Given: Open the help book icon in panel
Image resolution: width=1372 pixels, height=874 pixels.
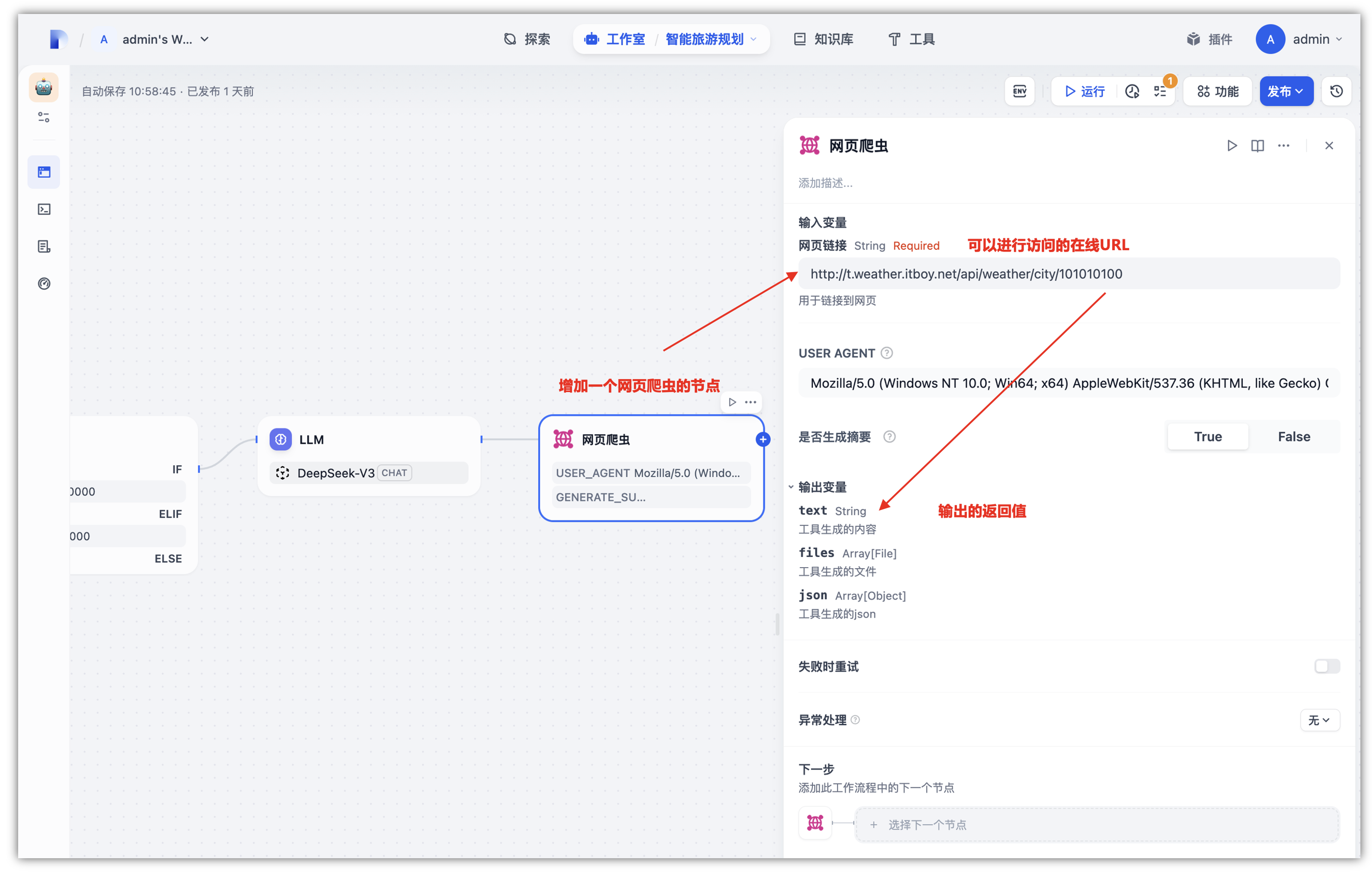Looking at the screenshot, I should point(1258,146).
